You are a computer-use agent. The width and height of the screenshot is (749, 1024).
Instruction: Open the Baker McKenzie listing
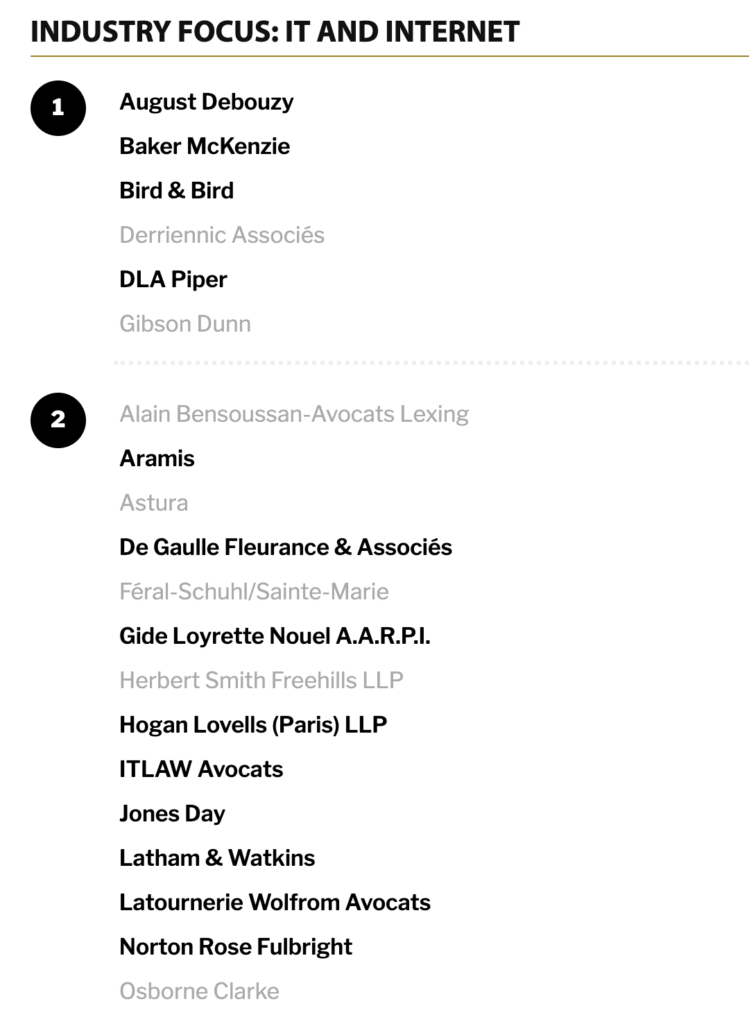click(204, 146)
